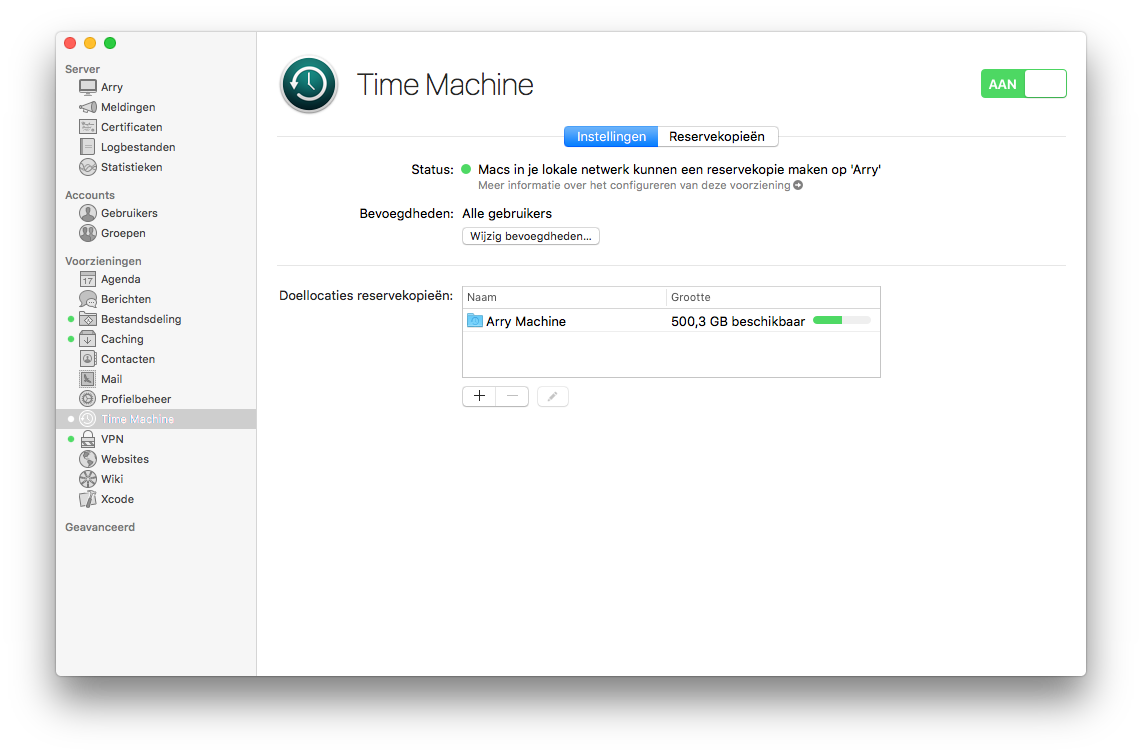
Task: Click the pencil edit destination button
Action: (553, 396)
